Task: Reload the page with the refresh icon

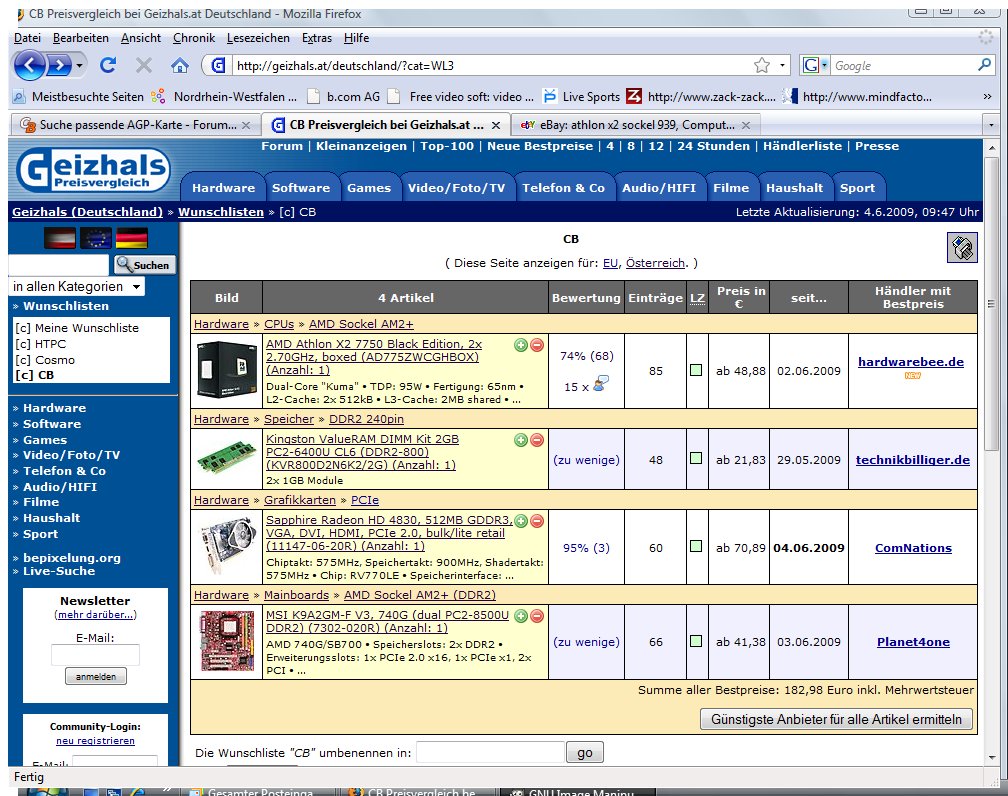Action: [x=108, y=65]
